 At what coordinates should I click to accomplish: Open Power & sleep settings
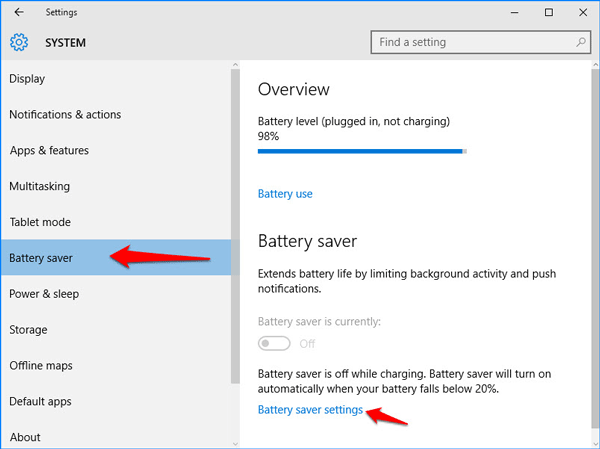[44, 294]
